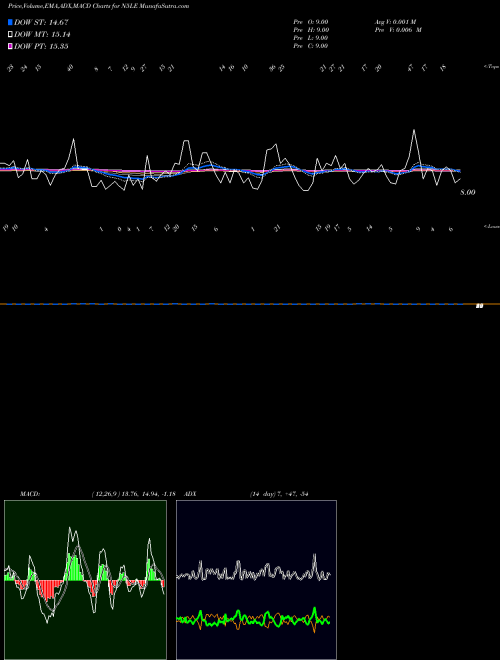Select the 'DOW ST: 14.67' legend text
The image size is (500, 660).
point(41,22)
